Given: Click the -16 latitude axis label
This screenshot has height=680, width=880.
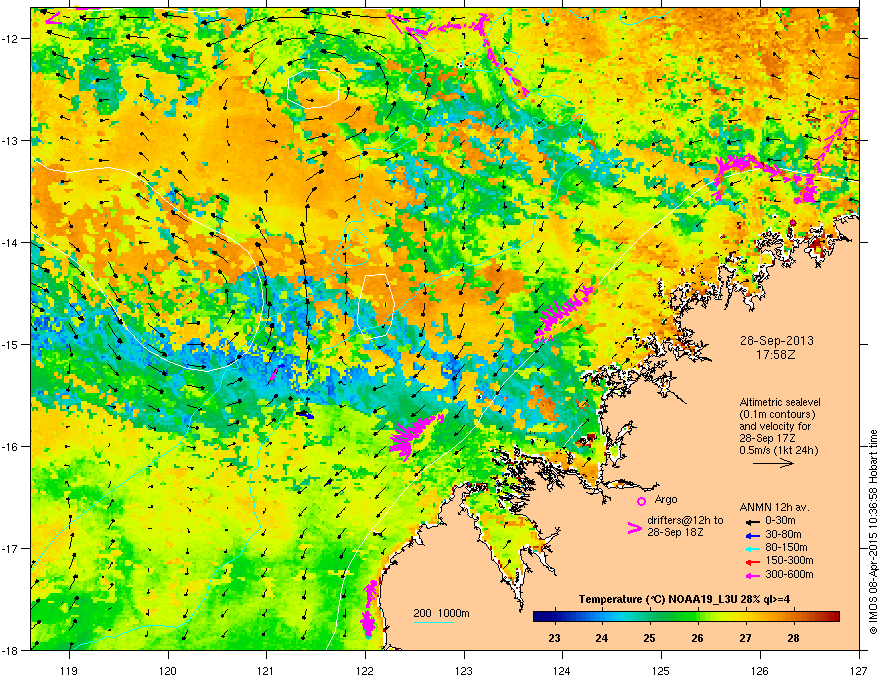Looking at the screenshot, I should tap(11, 447).
